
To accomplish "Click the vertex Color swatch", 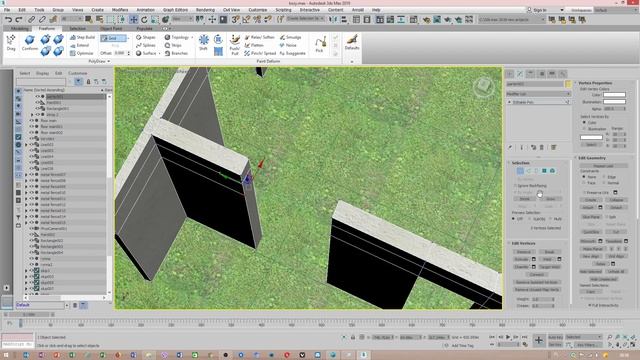I will pyautogui.click(x=614, y=95).
